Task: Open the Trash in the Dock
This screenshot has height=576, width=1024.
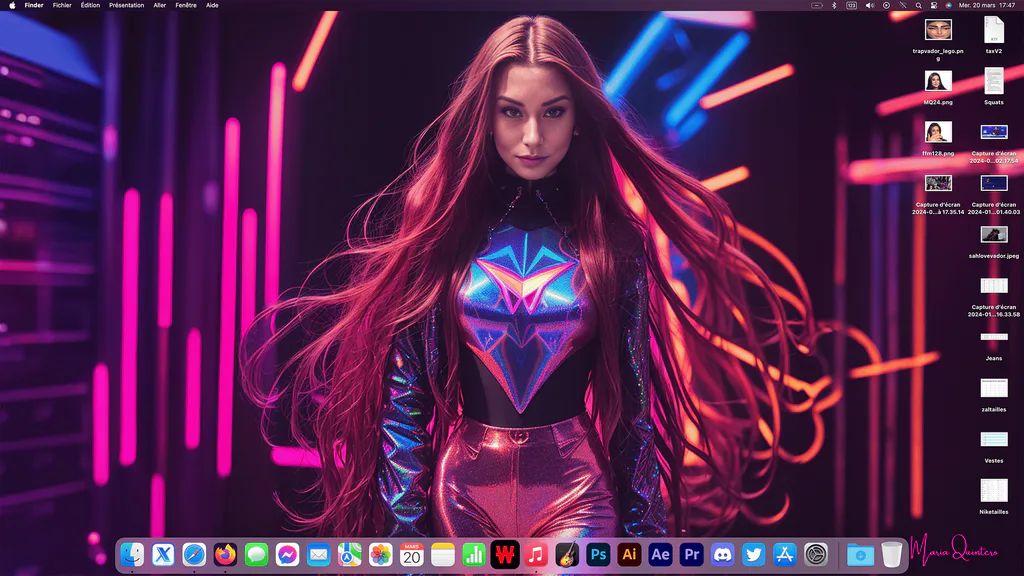Action: coord(891,554)
